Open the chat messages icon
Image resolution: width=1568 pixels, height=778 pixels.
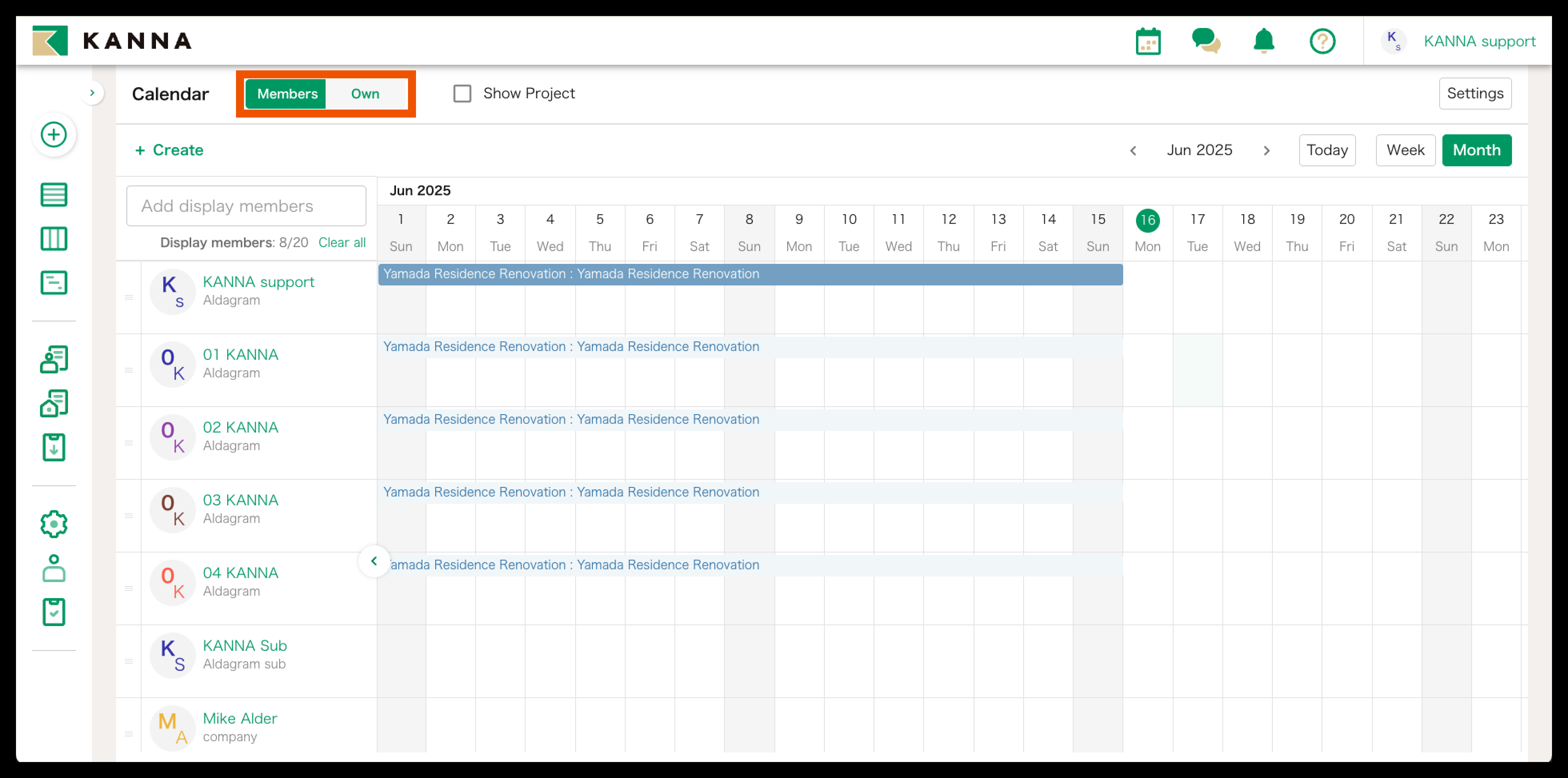(1205, 41)
